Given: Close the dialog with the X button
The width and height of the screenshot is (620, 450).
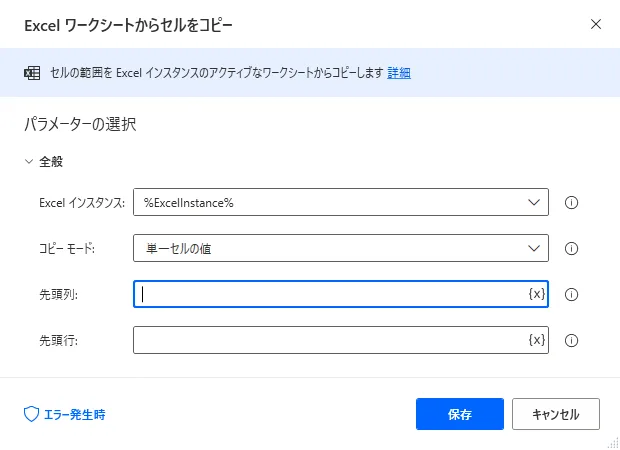Looking at the screenshot, I should [596, 23].
